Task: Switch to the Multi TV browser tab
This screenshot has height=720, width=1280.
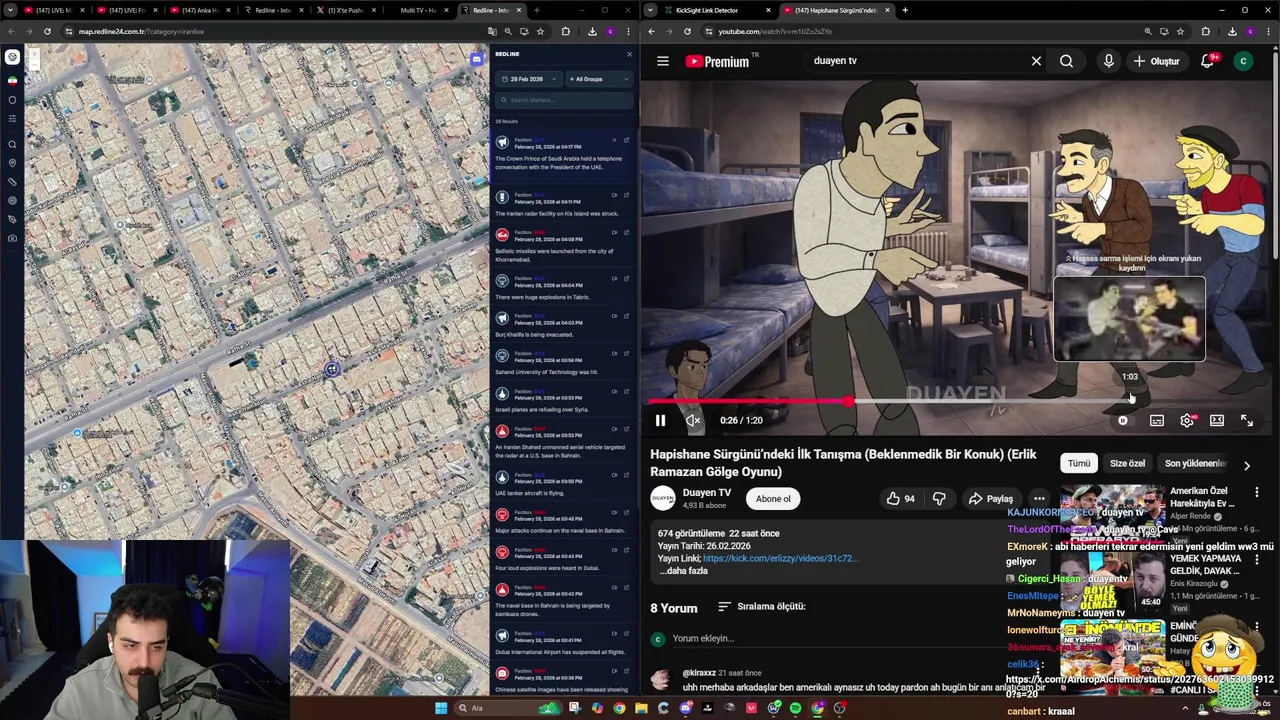Action: pos(418,10)
